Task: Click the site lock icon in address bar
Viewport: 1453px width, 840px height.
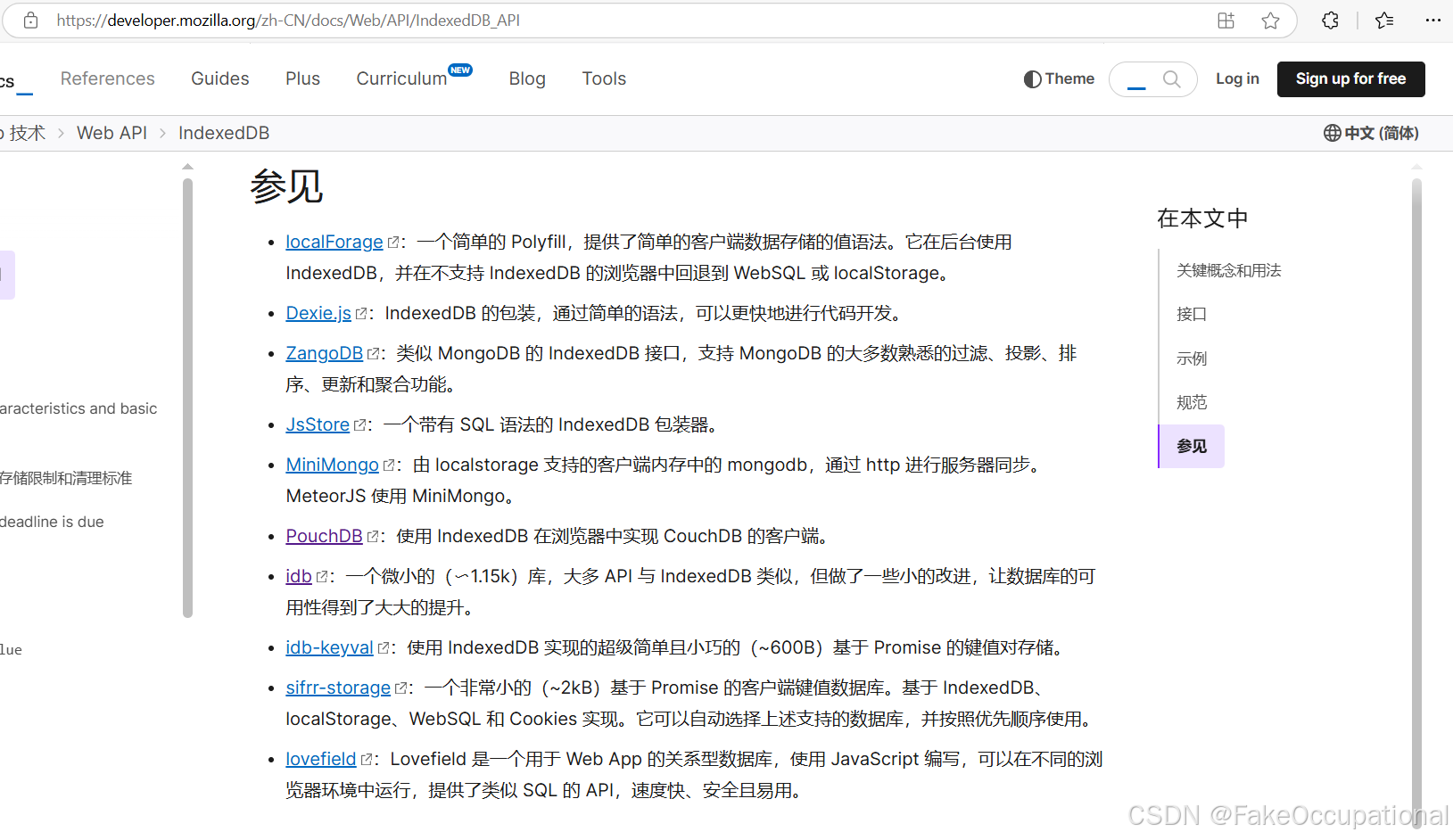Action: coord(30,21)
